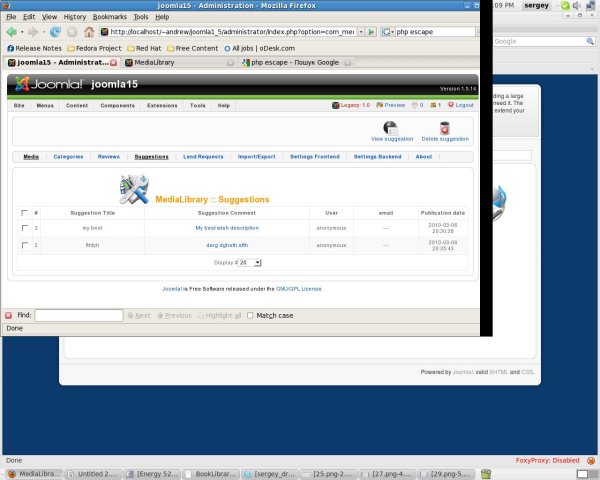The image size is (600, 480).
Task: Click the green Go arrow button
Action: point(371,32)
